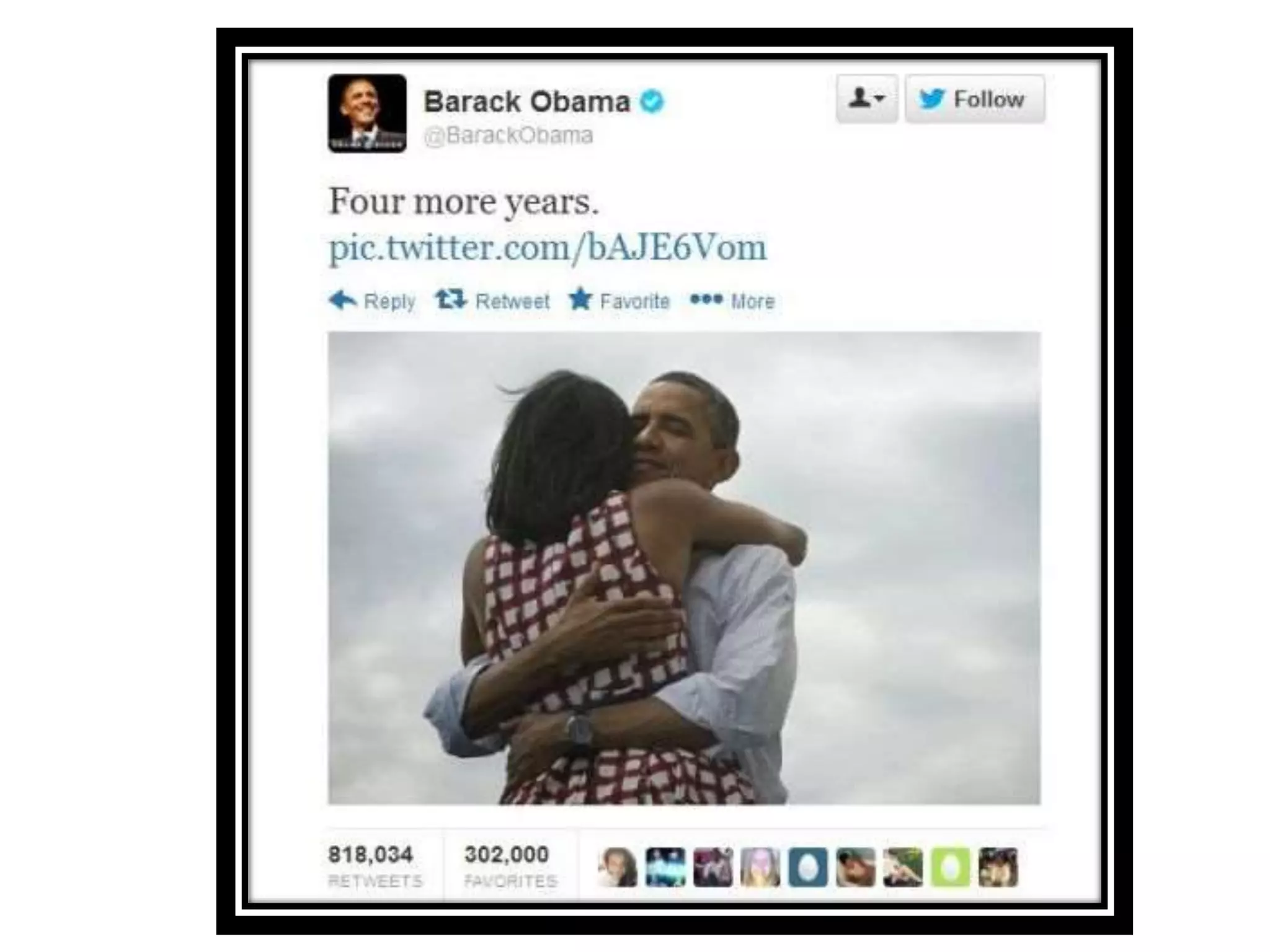The height and width of the screenshot is (952, 1270).
Task: Click the blue egg avatar
Action: coord(807,867)
